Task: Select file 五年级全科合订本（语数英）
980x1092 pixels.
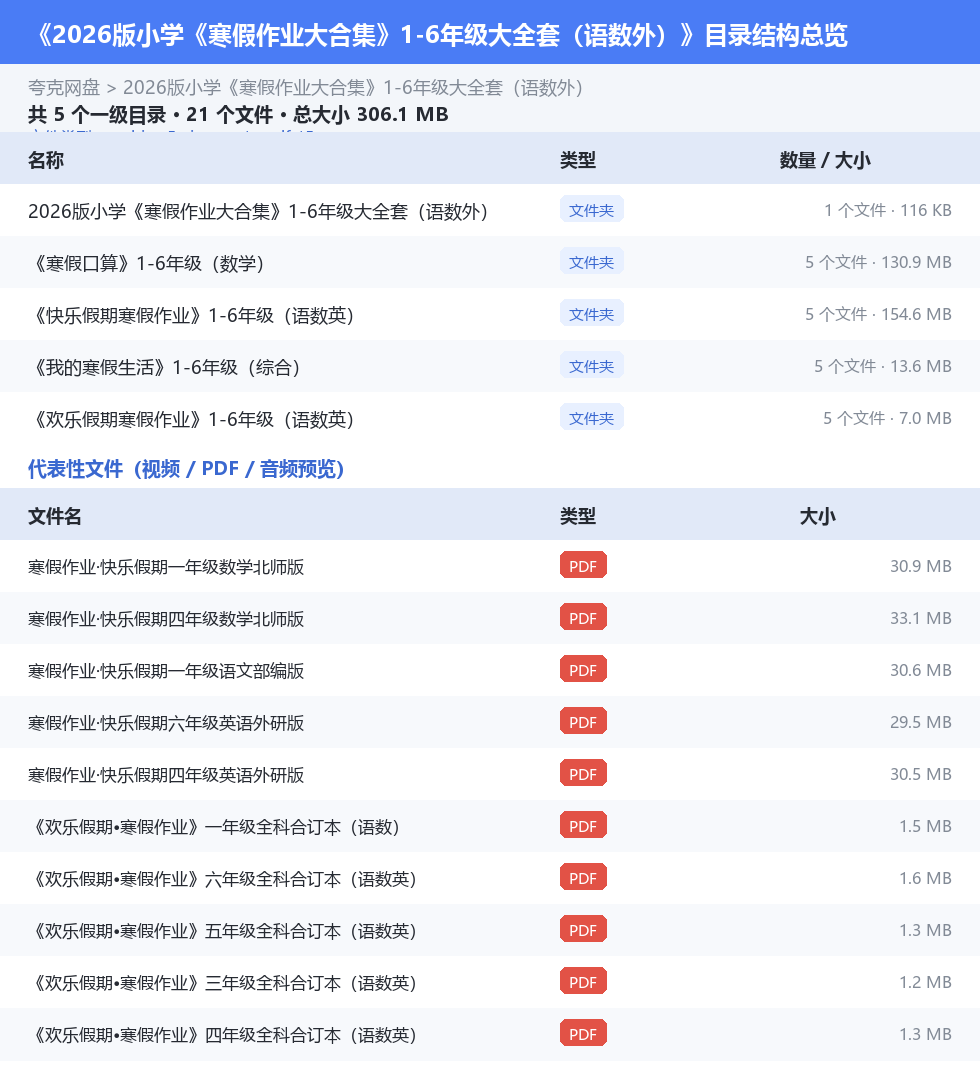Action: 224,931
